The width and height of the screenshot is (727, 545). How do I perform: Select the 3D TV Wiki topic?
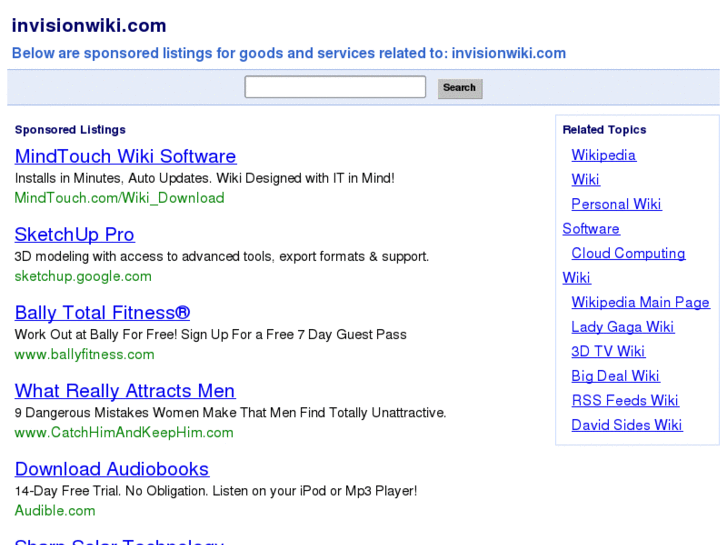(x=608, y=352)
